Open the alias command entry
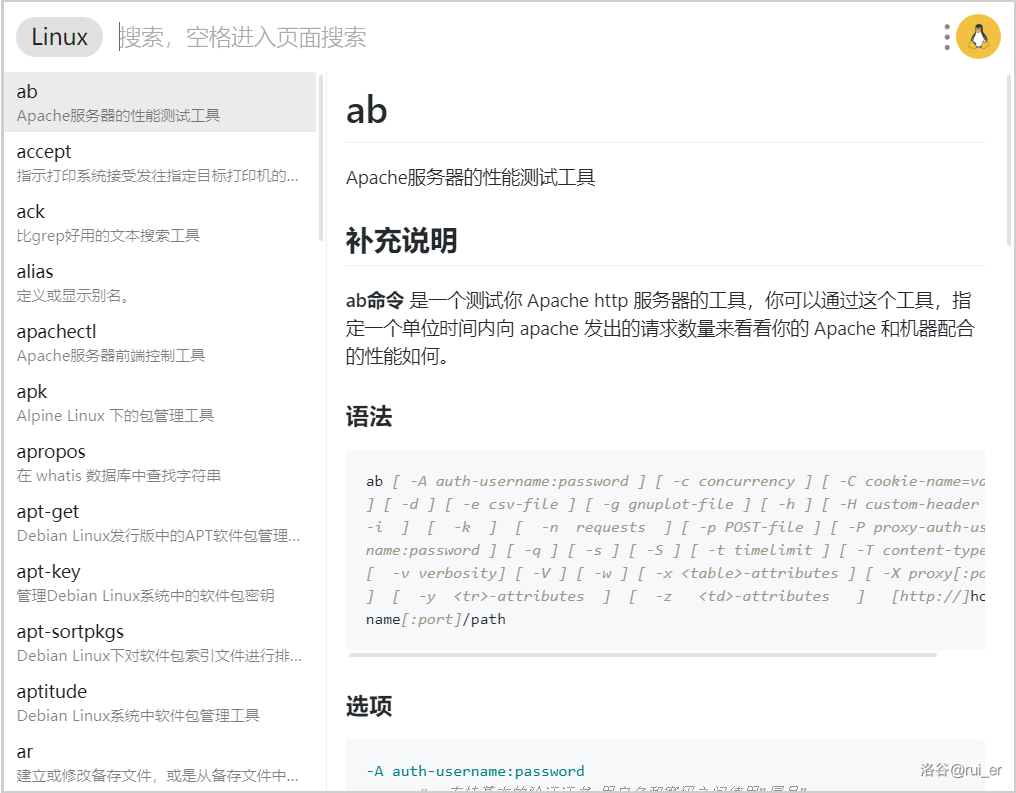 tap(160, 282)
